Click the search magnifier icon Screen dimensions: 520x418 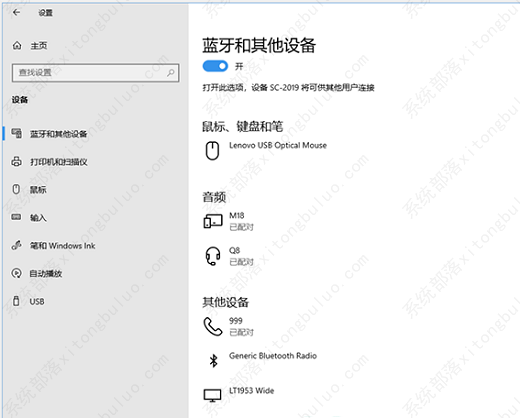(171, 73)
